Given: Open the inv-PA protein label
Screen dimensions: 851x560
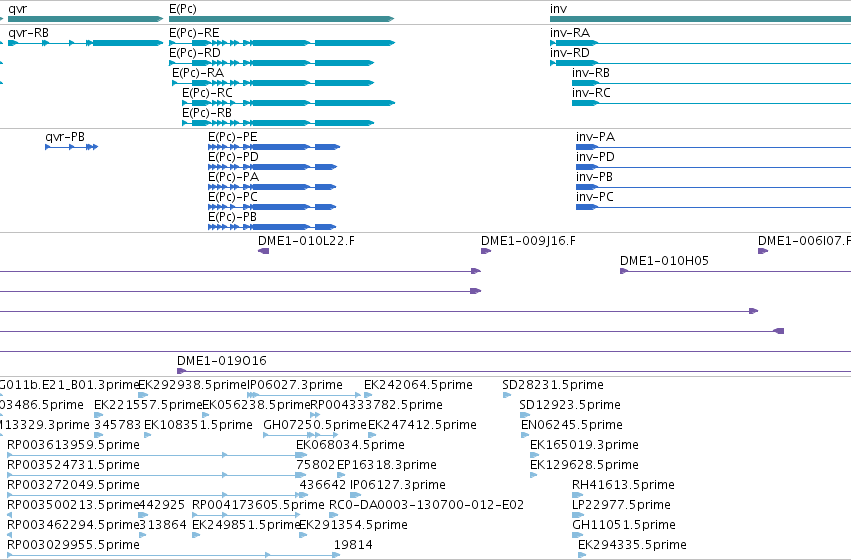Looking at the screenshot, I should pos(595,137).
